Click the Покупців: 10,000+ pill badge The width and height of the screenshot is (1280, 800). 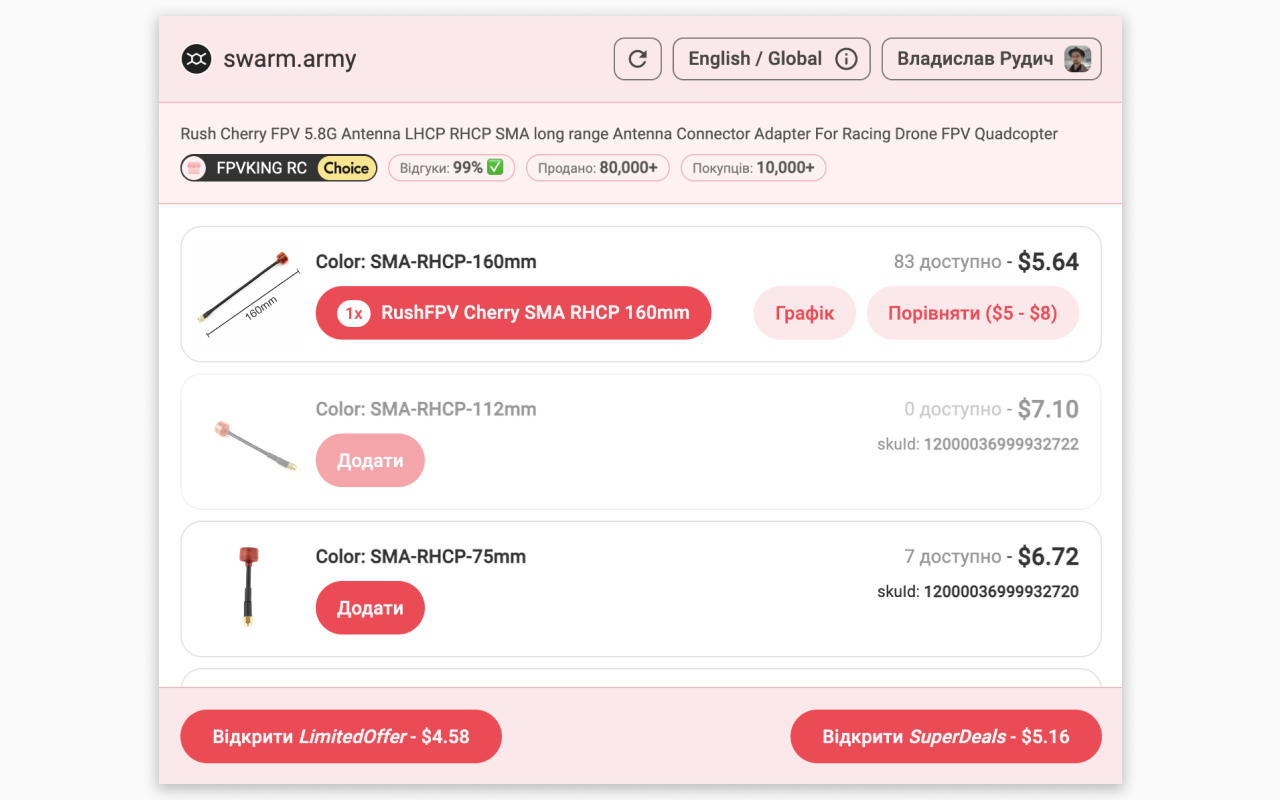(x=753, y=167)
